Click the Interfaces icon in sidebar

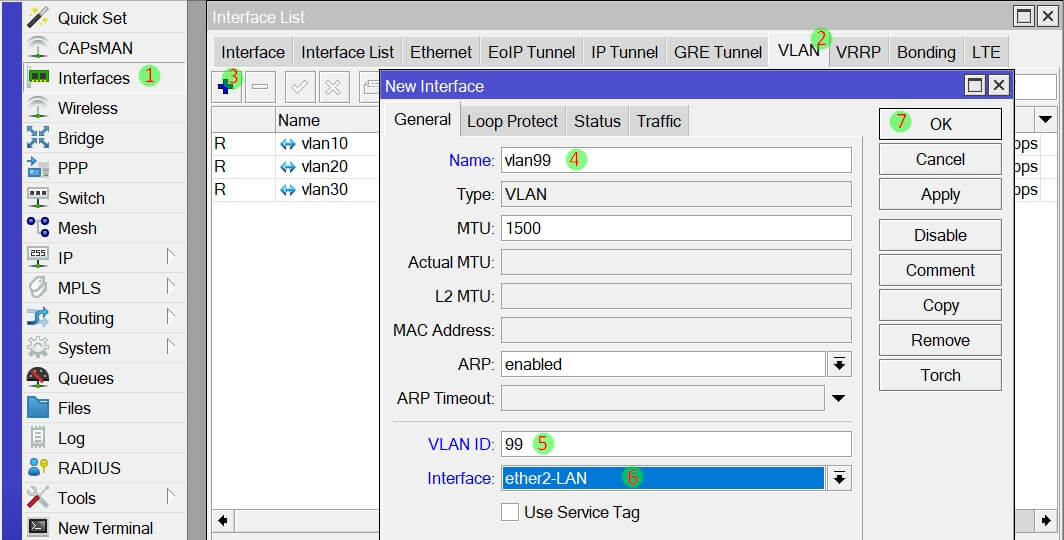tap(39, 78)
